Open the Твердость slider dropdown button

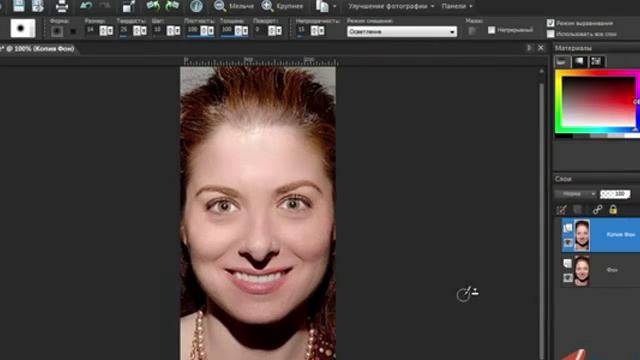point(143,30)
